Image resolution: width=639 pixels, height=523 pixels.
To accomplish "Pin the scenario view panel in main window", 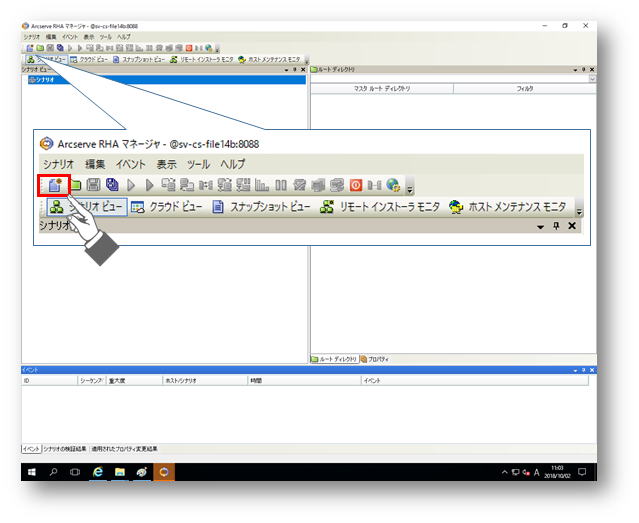I will [295, 70].
